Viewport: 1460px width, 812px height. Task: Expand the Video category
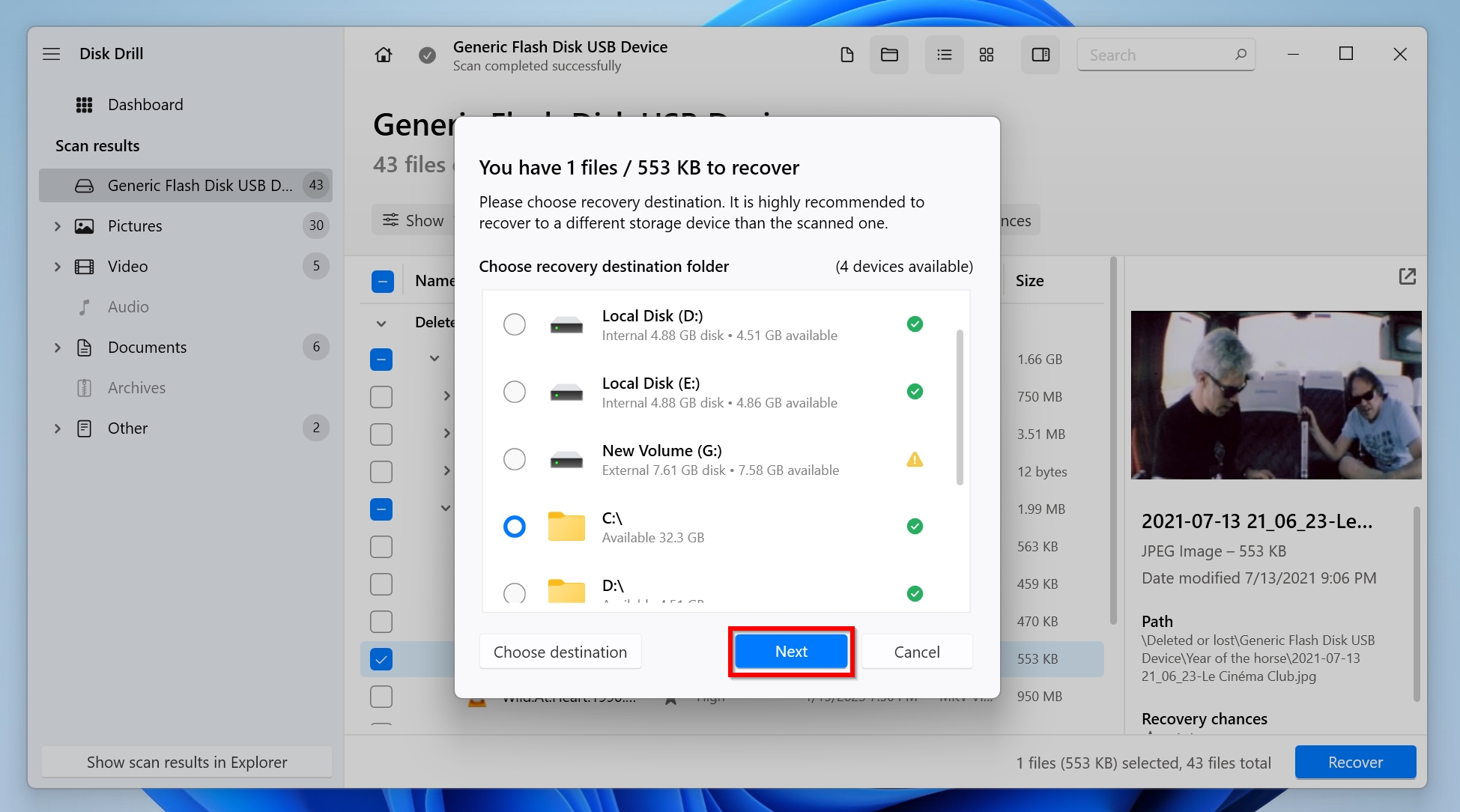tap(58, 267)
